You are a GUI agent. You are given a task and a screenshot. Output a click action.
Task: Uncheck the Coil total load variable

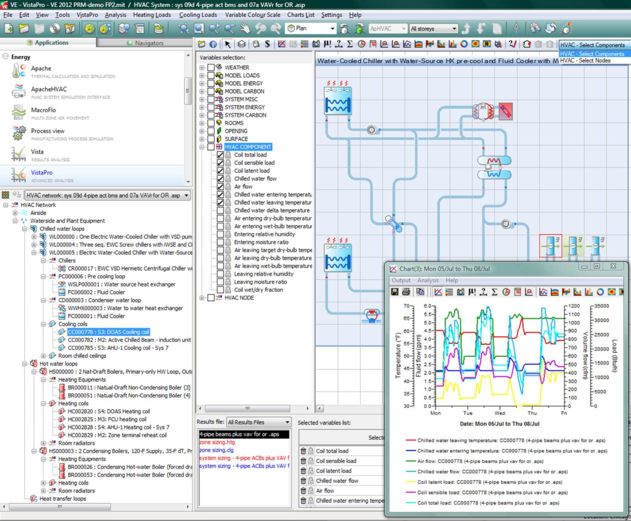(221, 156)
